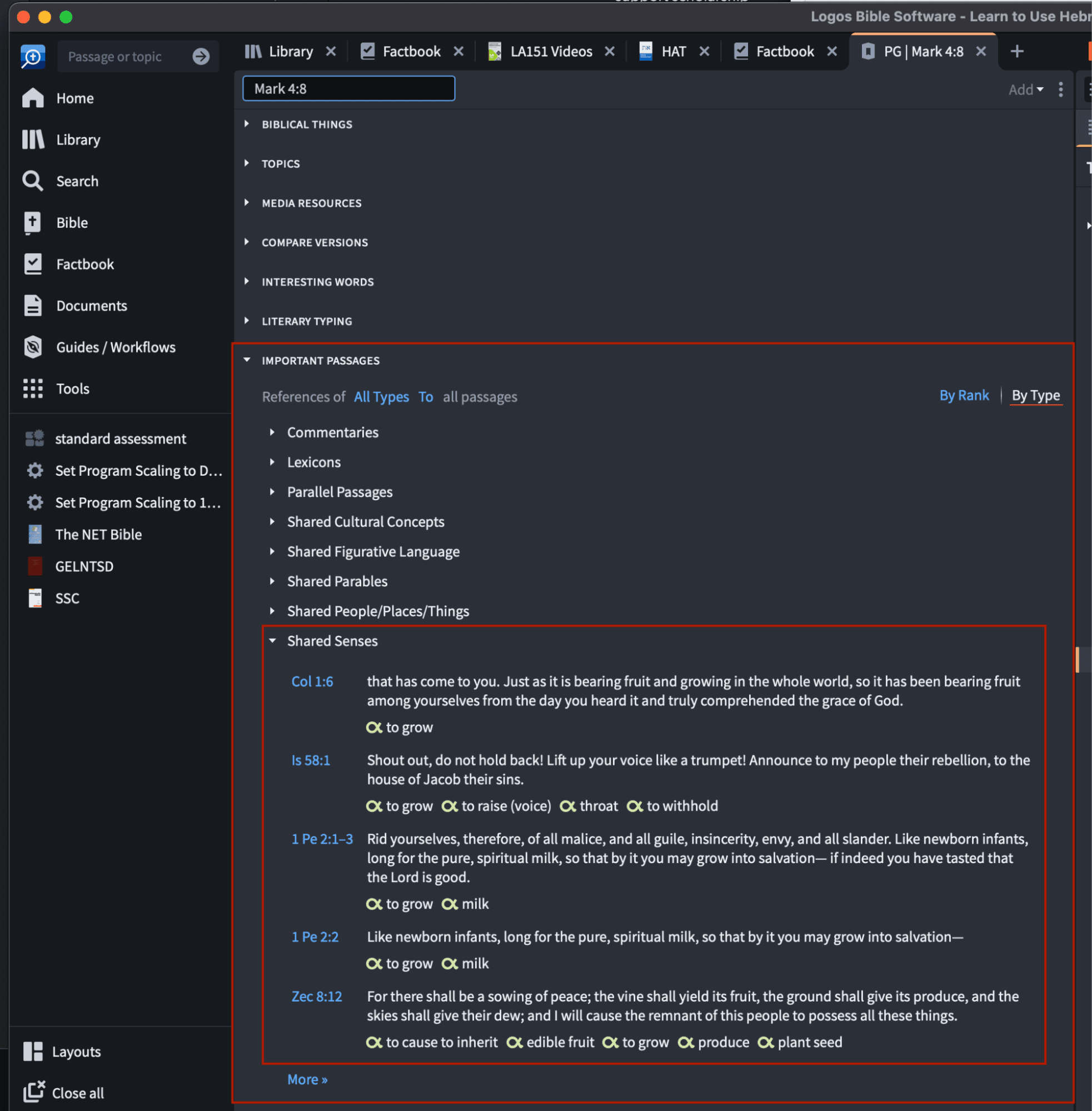Open the Documents panel
Image resolution: width=1092 pixels, height=1111 pixels.
pos(92,306)
